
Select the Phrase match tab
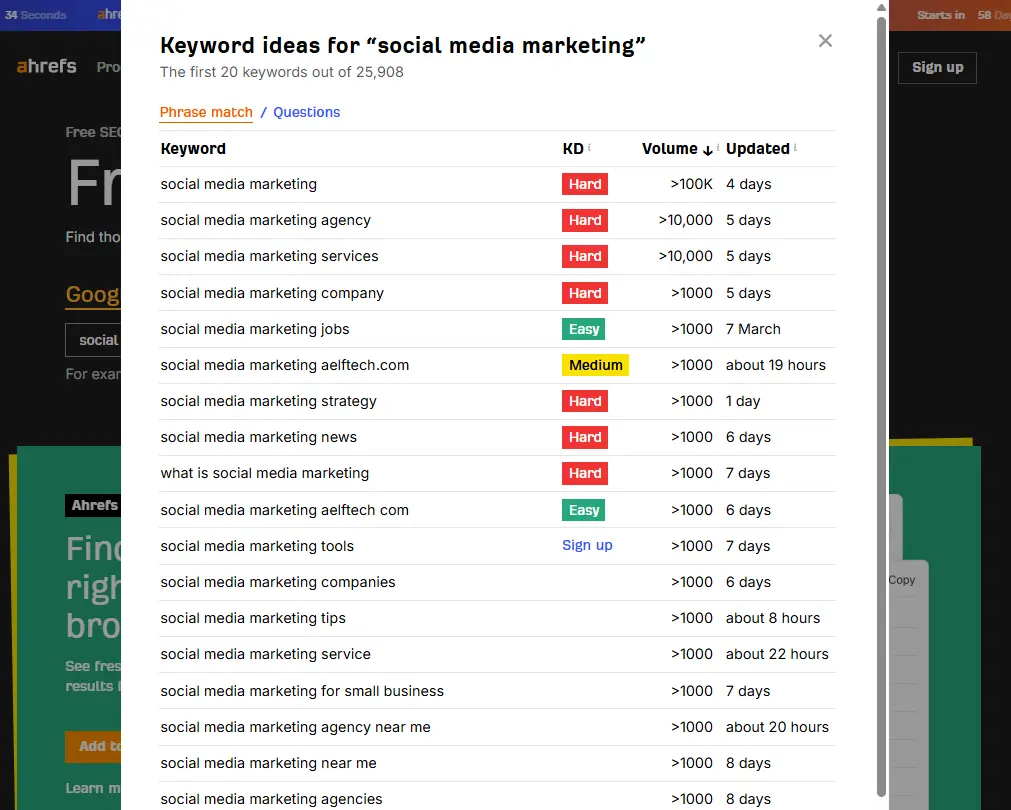[x=206, y=112]
